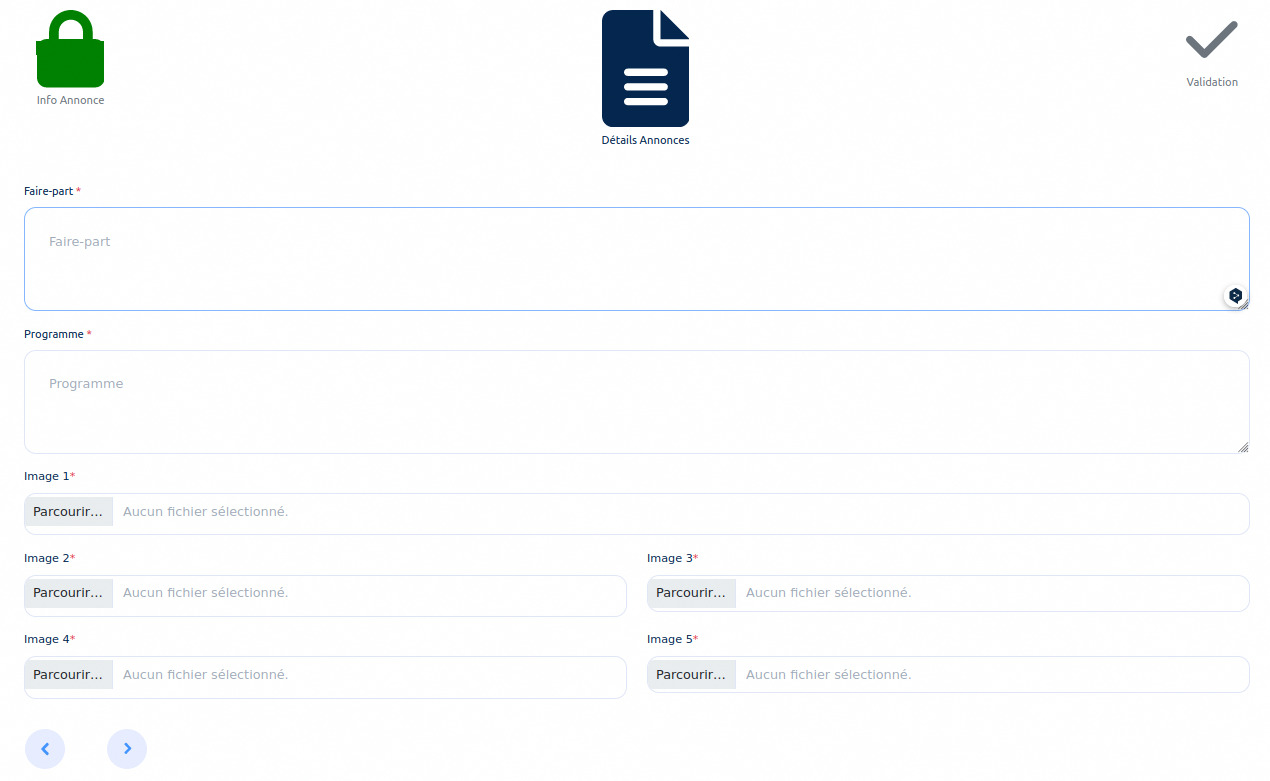Screen dimensions: 1270x781
Task: Click Image 1 'Aucun fichier sélectionné' text
Action: point(205,512)
